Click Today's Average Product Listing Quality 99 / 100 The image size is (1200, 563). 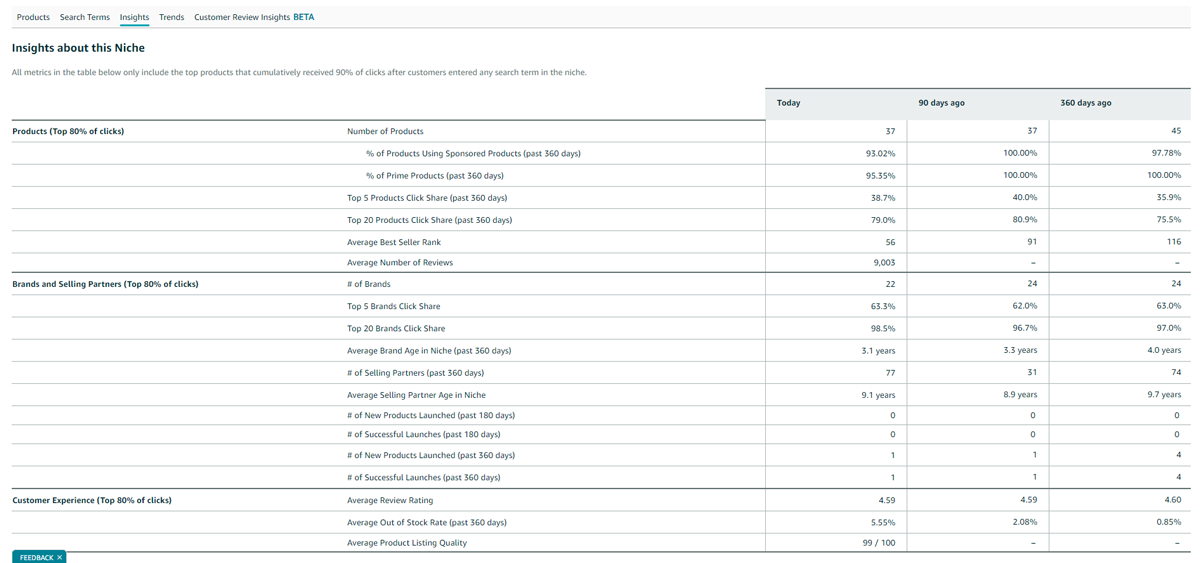(878, 543)
